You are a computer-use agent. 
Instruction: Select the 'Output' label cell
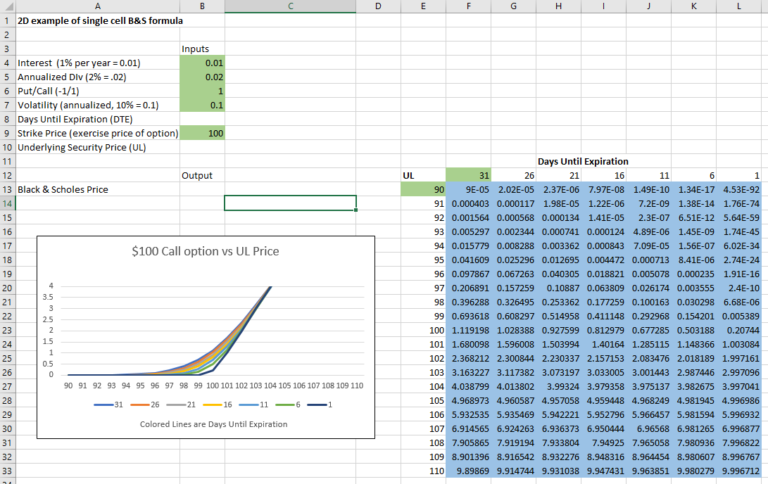pyautogui.click(x=202, y=175)
